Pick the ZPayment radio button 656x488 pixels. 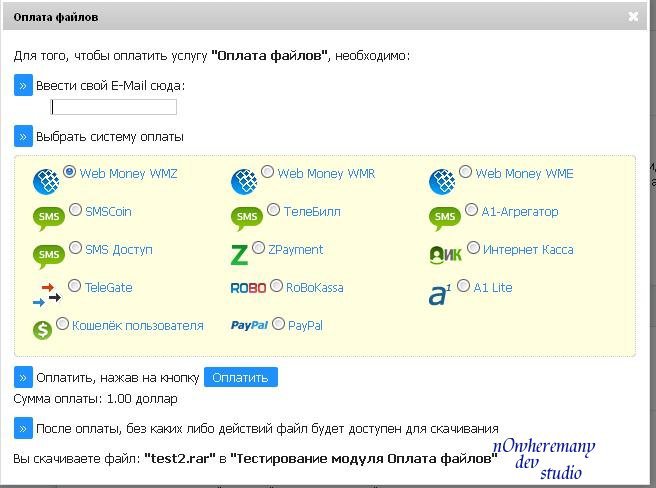259,248
